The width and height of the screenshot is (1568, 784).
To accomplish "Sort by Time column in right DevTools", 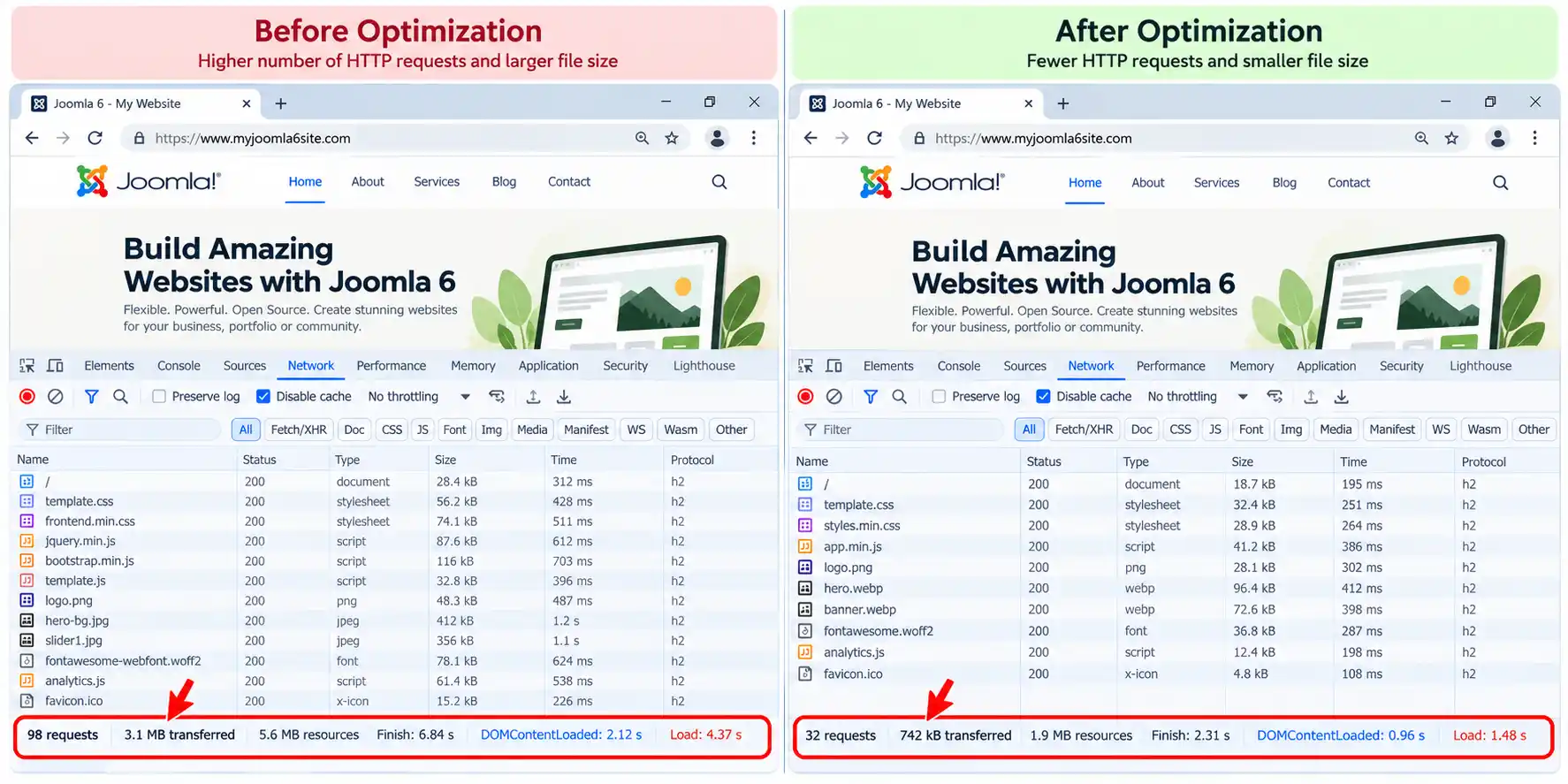I will click(x=1353, y=461).
